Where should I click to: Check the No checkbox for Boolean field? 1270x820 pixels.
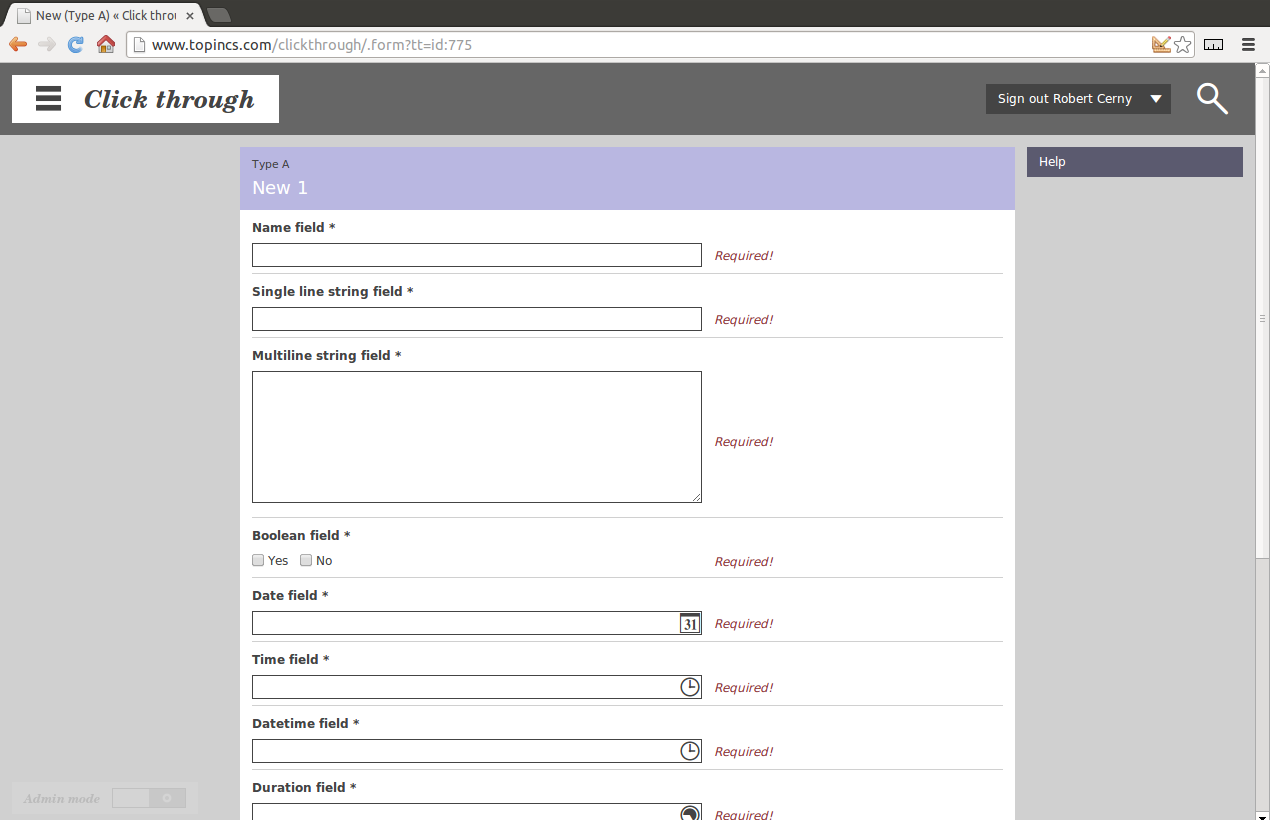coord(306,561)
